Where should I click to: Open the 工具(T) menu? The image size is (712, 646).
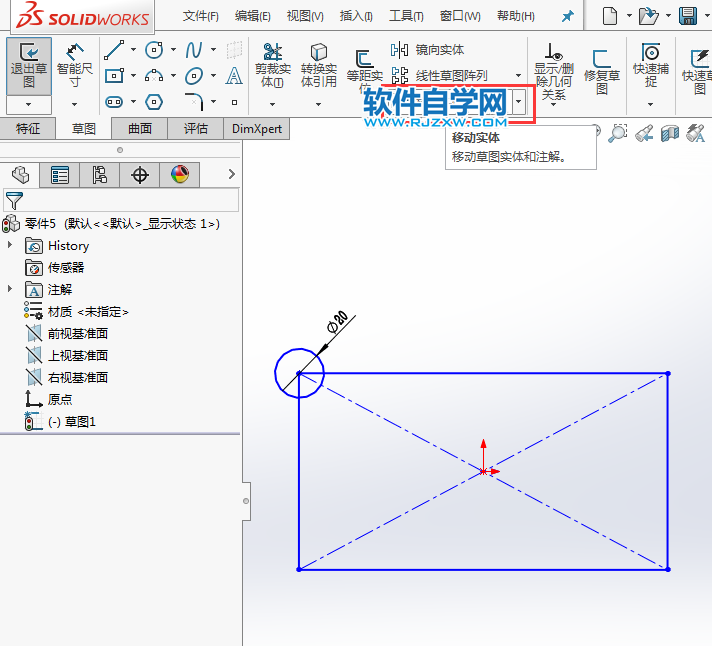(405, 17)
